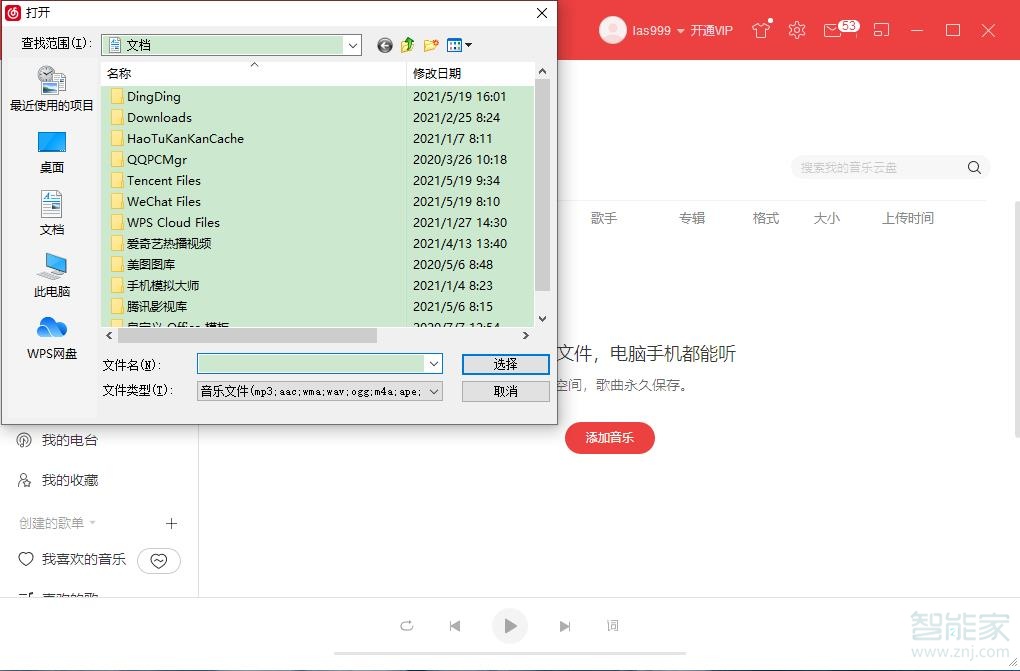The height and width of the screenshot is (671, 1020).
Task: Navigate up one folder level in the dialog
Action: (408, 45)
